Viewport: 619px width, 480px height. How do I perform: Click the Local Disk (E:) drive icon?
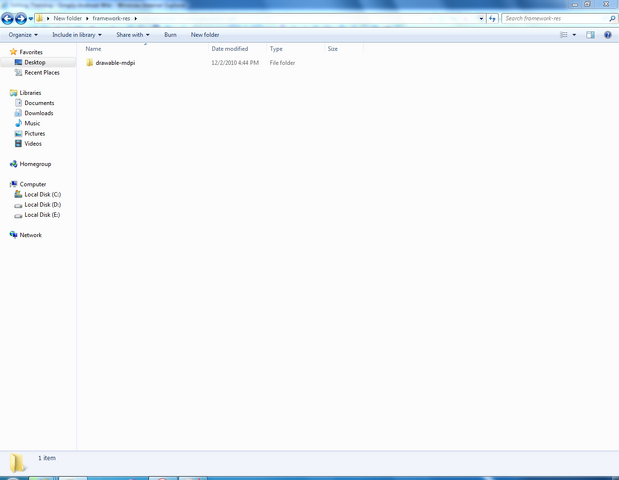18,216
